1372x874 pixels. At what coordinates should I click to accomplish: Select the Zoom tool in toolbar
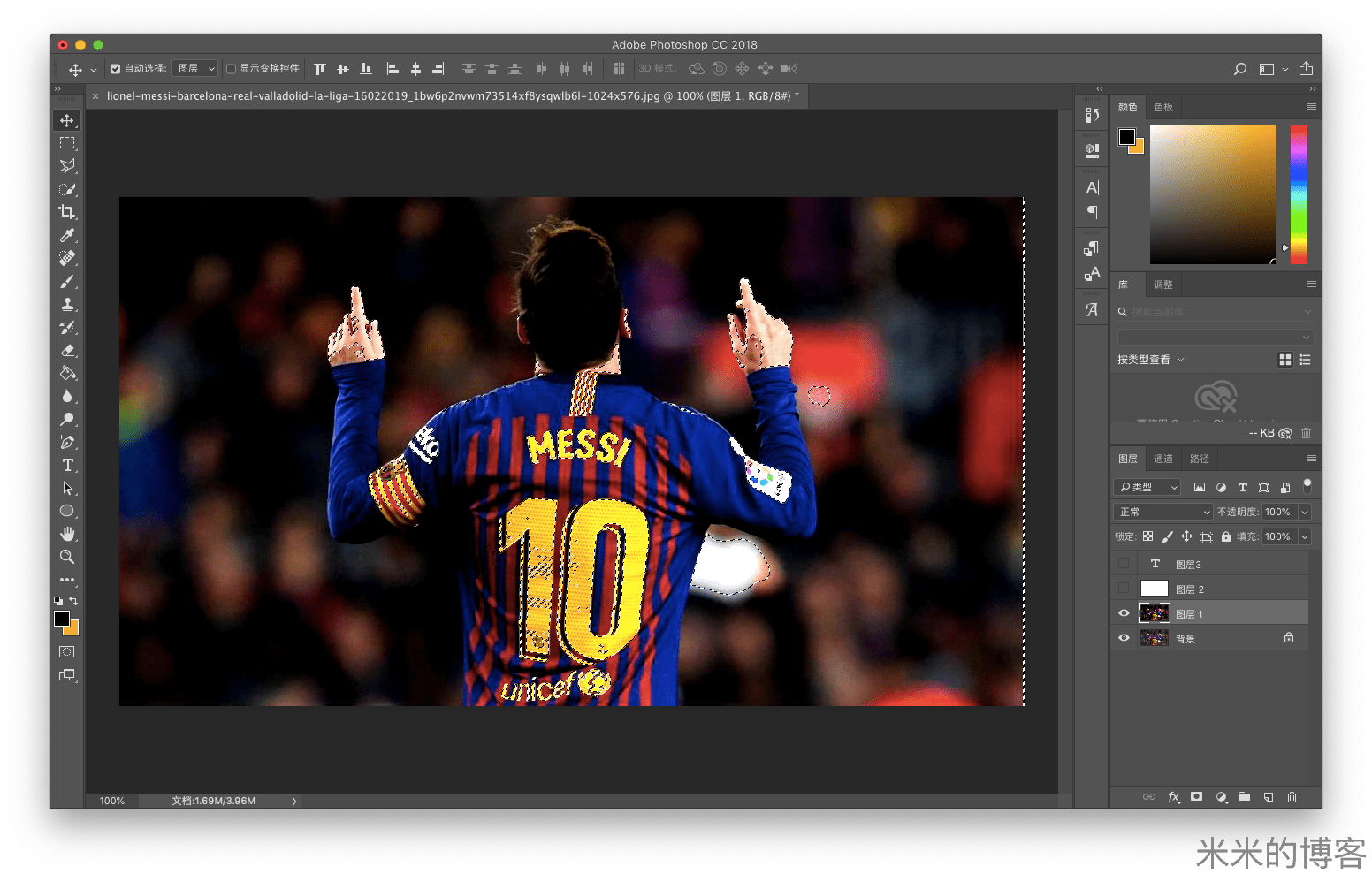pyautogui.click(x=67, y=557)
